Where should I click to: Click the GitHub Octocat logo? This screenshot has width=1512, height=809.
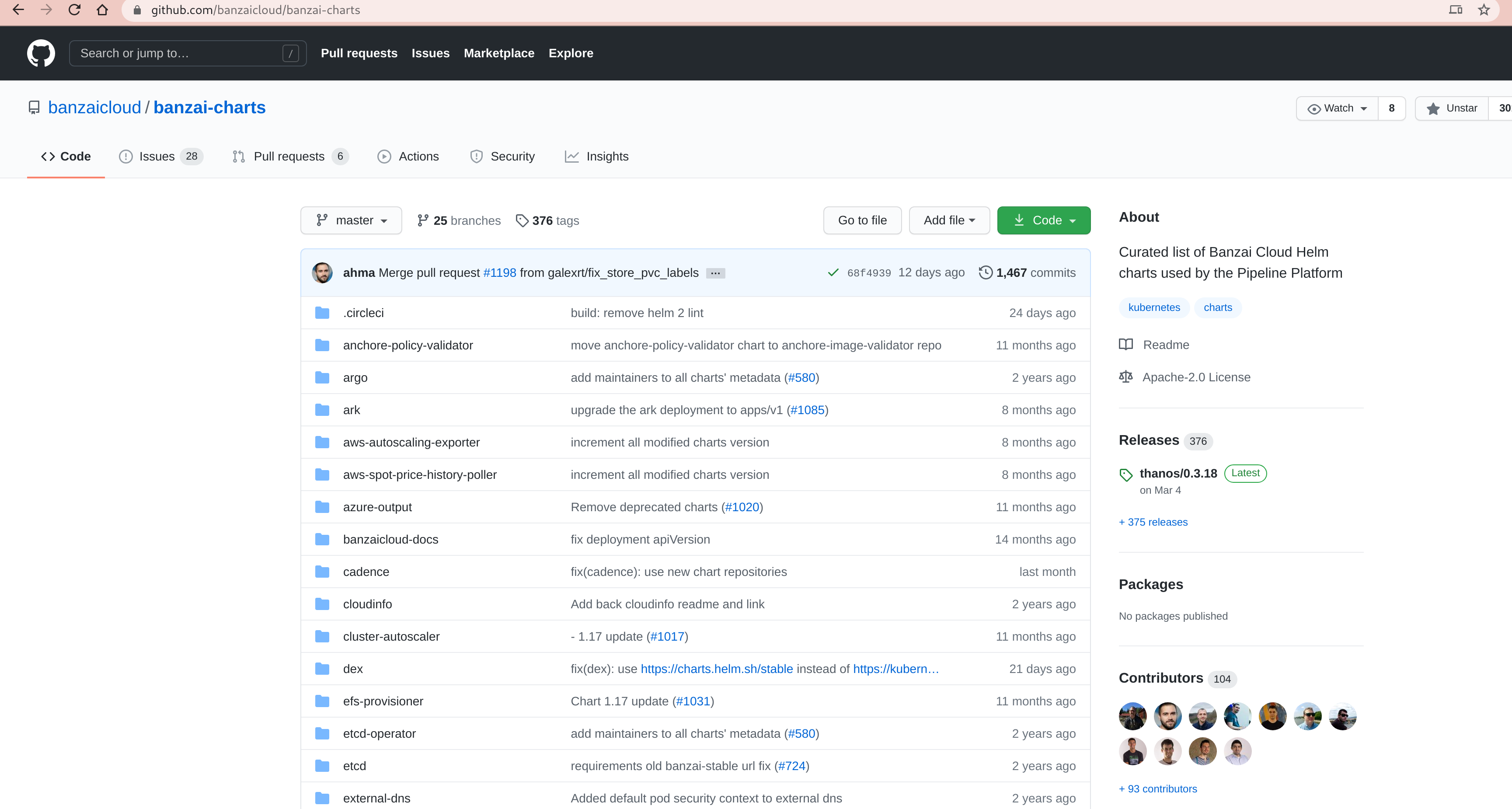[x=41, y=53]
